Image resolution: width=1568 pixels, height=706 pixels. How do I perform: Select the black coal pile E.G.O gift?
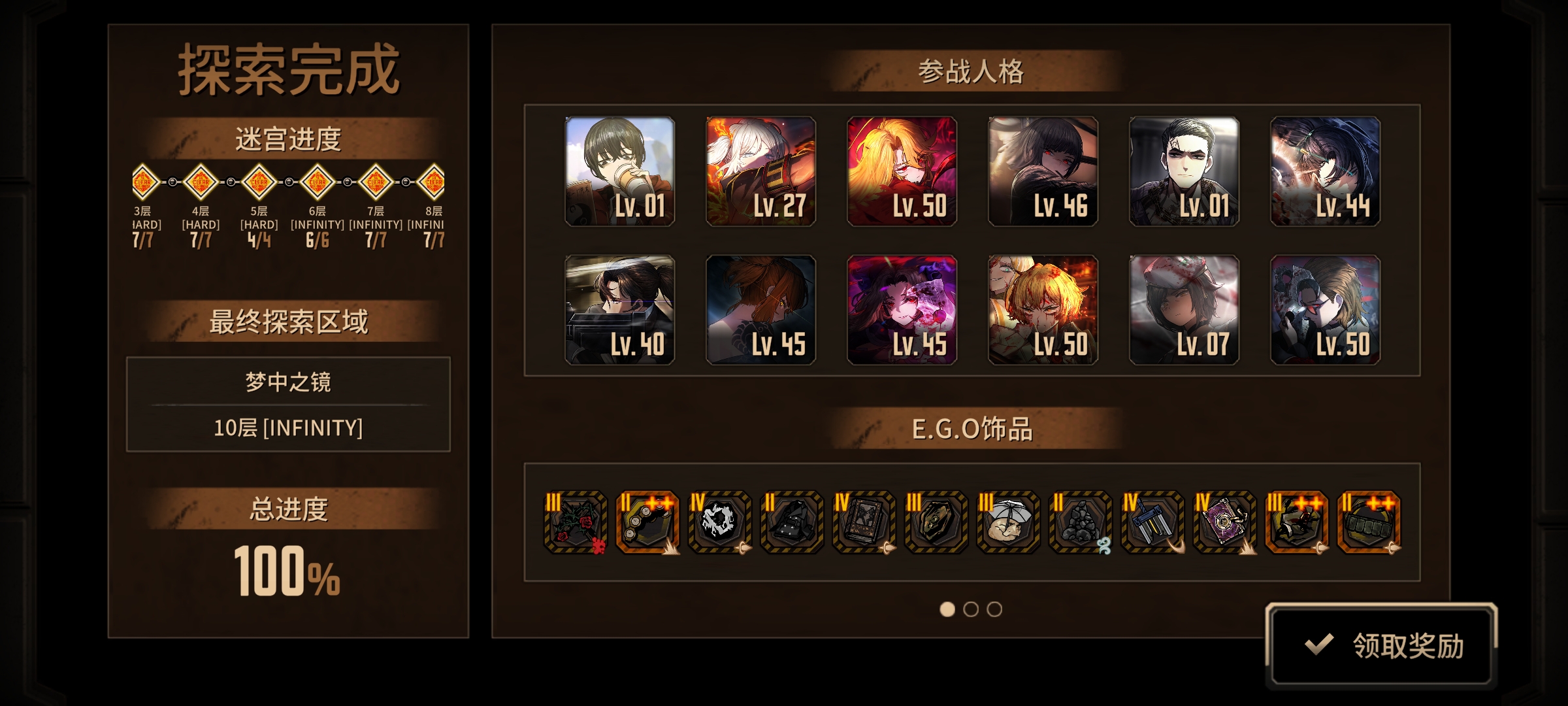[1080, 522]
